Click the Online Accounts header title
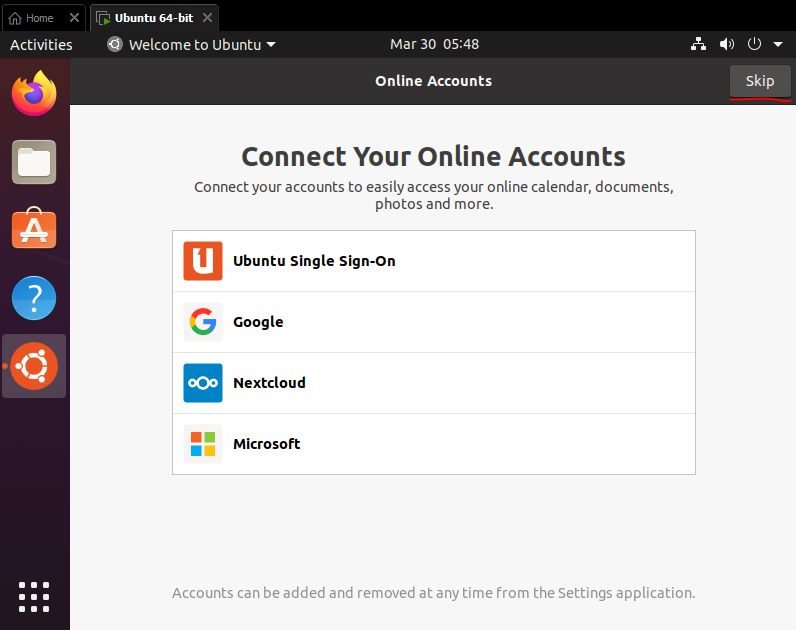 434,81
